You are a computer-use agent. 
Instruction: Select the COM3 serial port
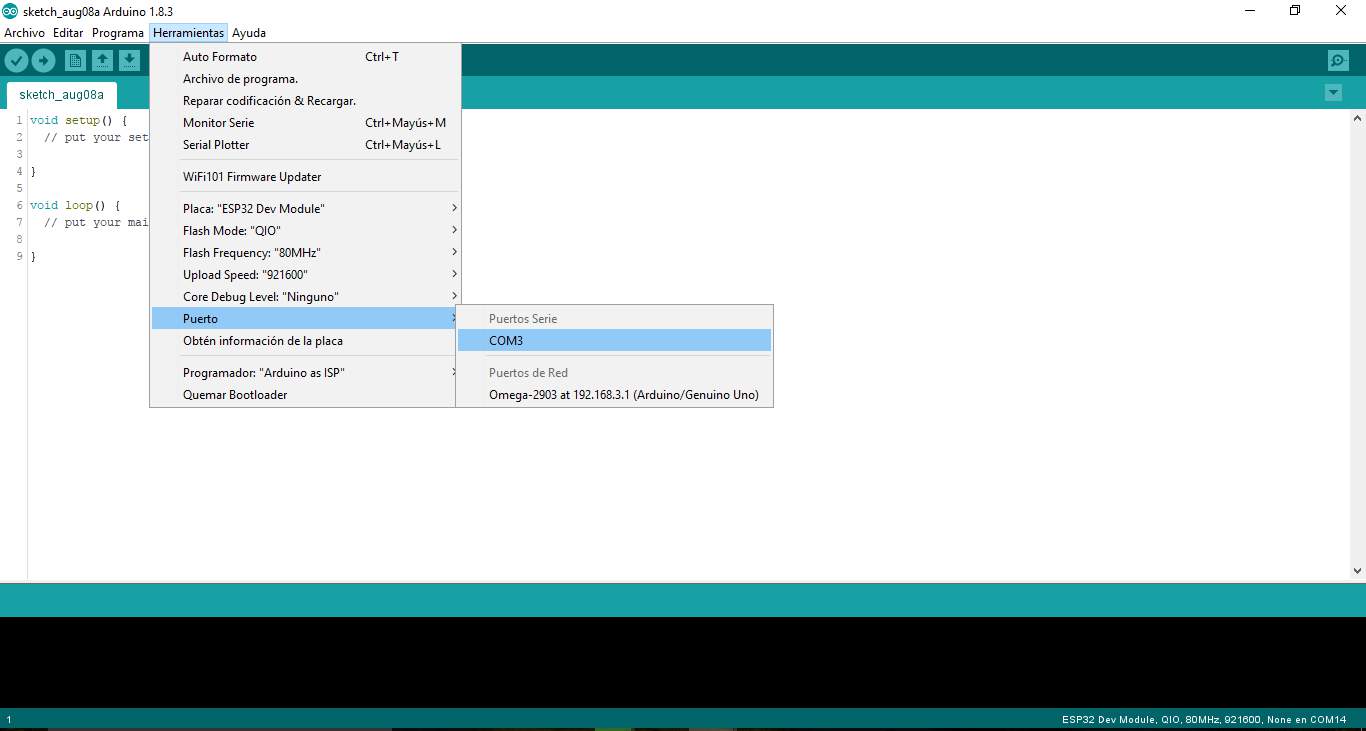(x=614, y=341)
